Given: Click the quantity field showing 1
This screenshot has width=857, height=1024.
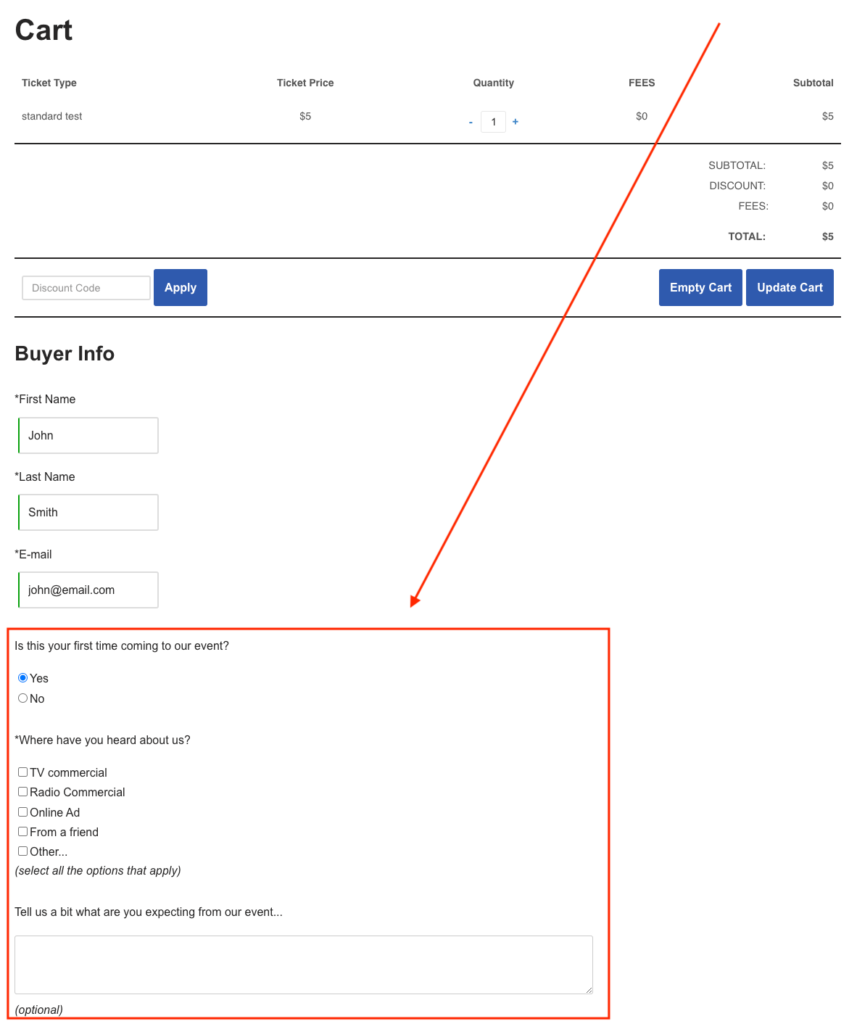Looking at the screenshot, I should (x=493, y=121).
